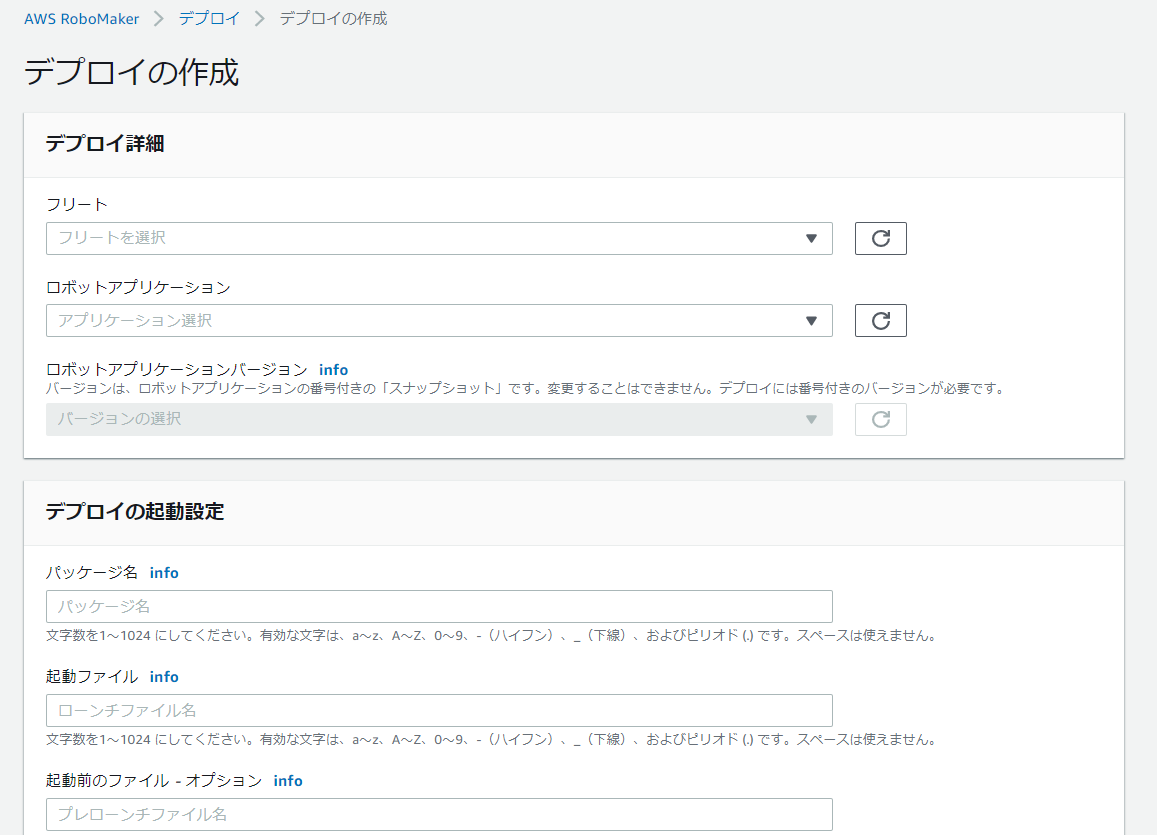
Task: Open the デプロイ breadcrumb link
Action: pyautogui.click(x=208, y=18)
